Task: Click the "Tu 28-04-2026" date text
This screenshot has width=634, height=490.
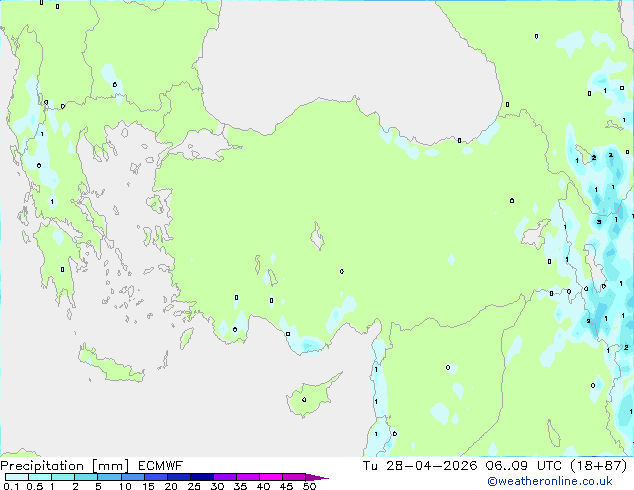Action: pos(420,466)
